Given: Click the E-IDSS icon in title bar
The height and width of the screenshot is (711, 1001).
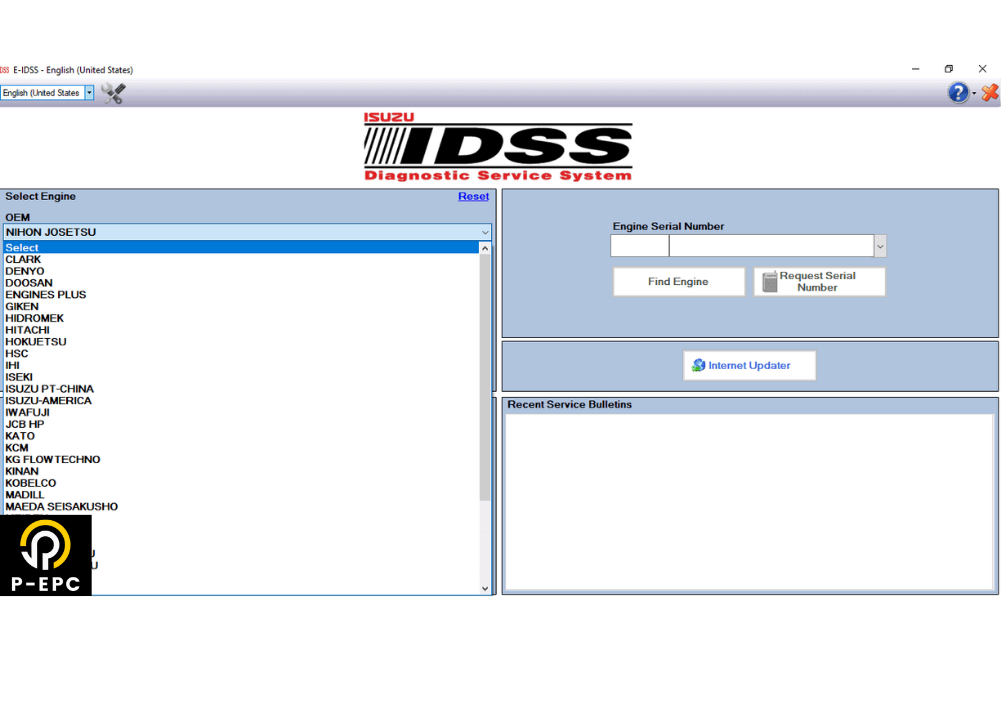Looking at the screenshot, I should (5, 70).
